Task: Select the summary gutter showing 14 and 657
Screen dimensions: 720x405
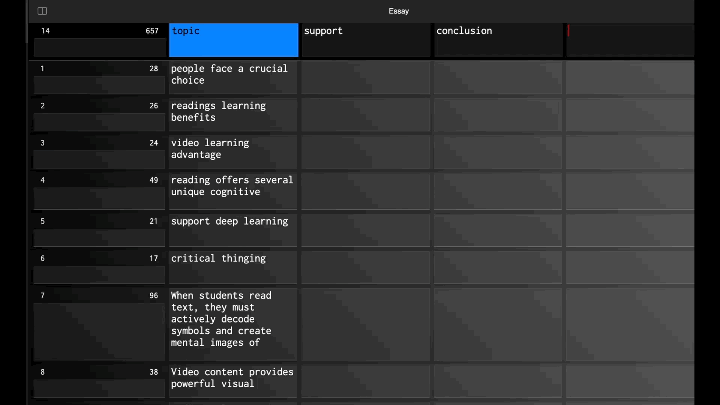Action: [x=99, y=40]
